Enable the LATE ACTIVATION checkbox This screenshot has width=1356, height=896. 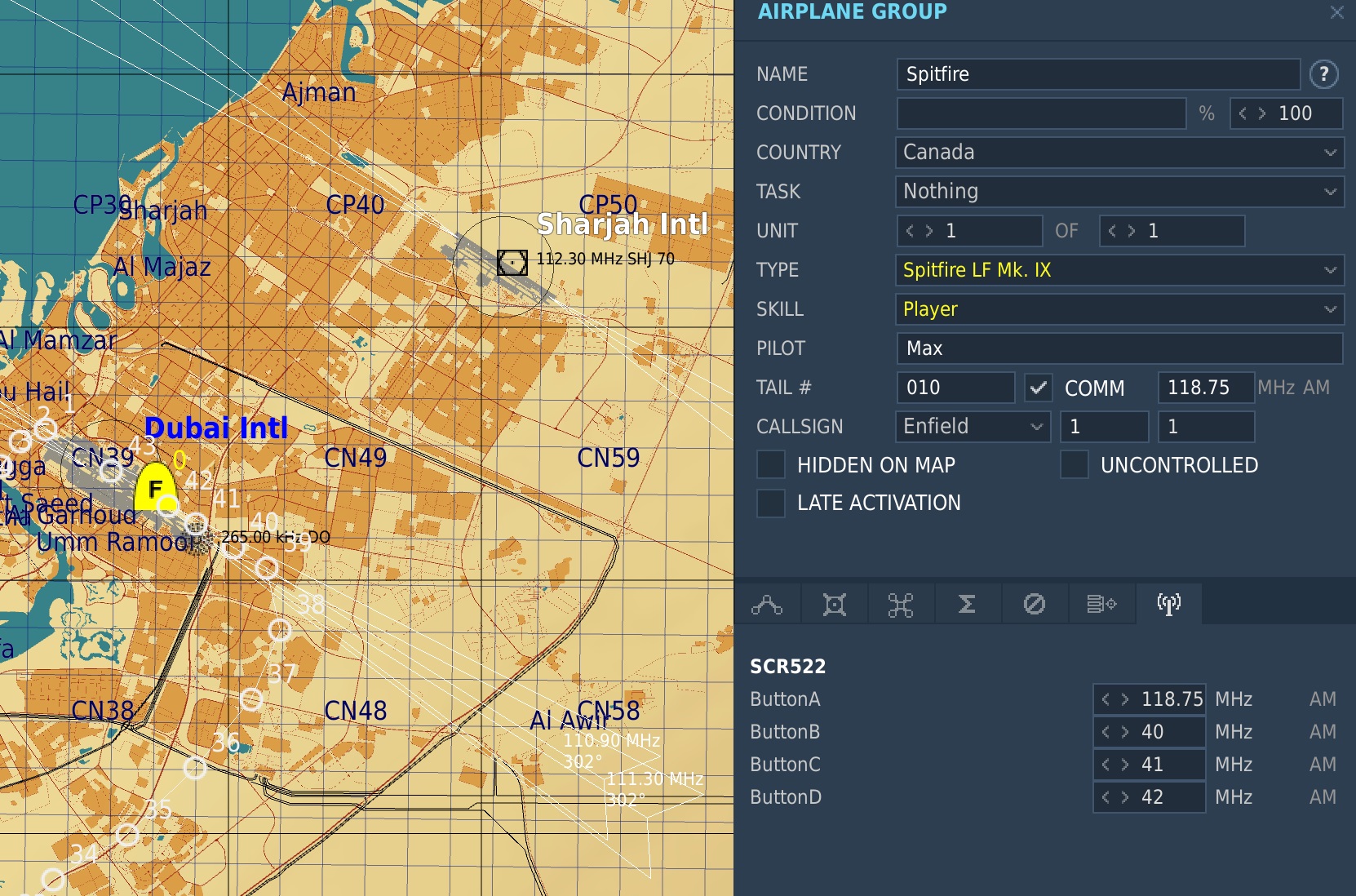771,503
